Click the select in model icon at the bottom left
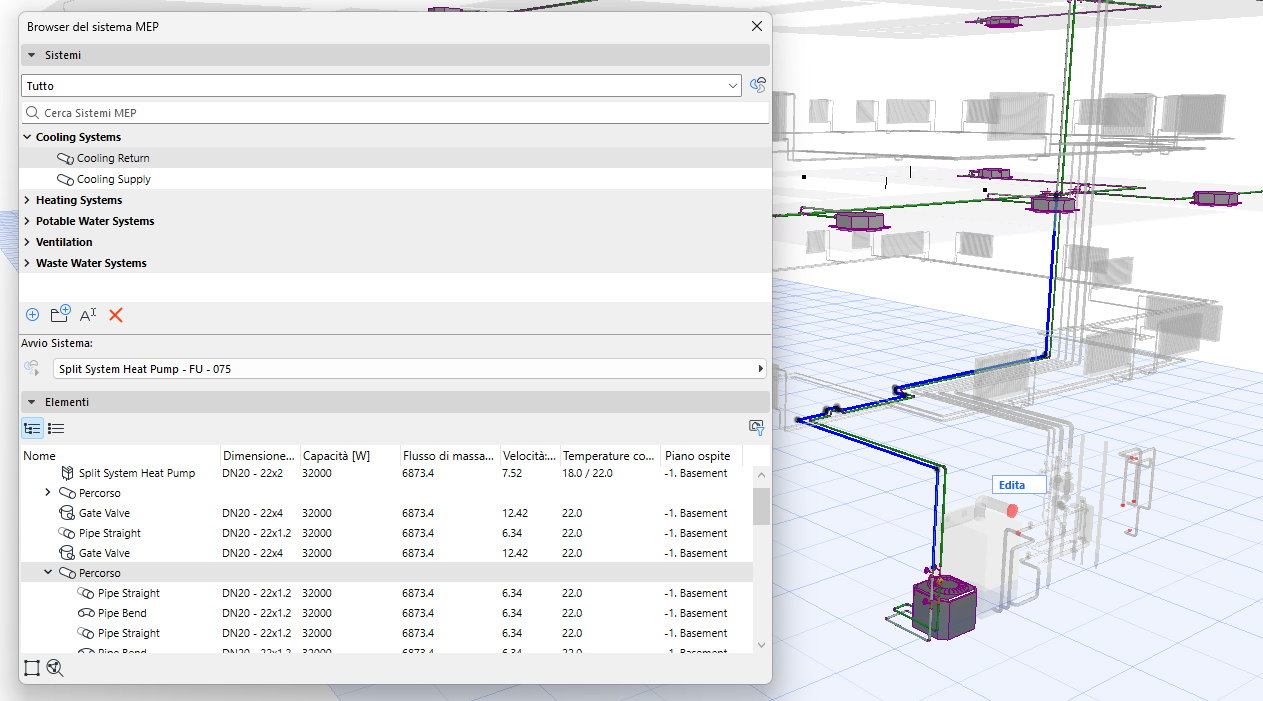 tap(32, 668)
